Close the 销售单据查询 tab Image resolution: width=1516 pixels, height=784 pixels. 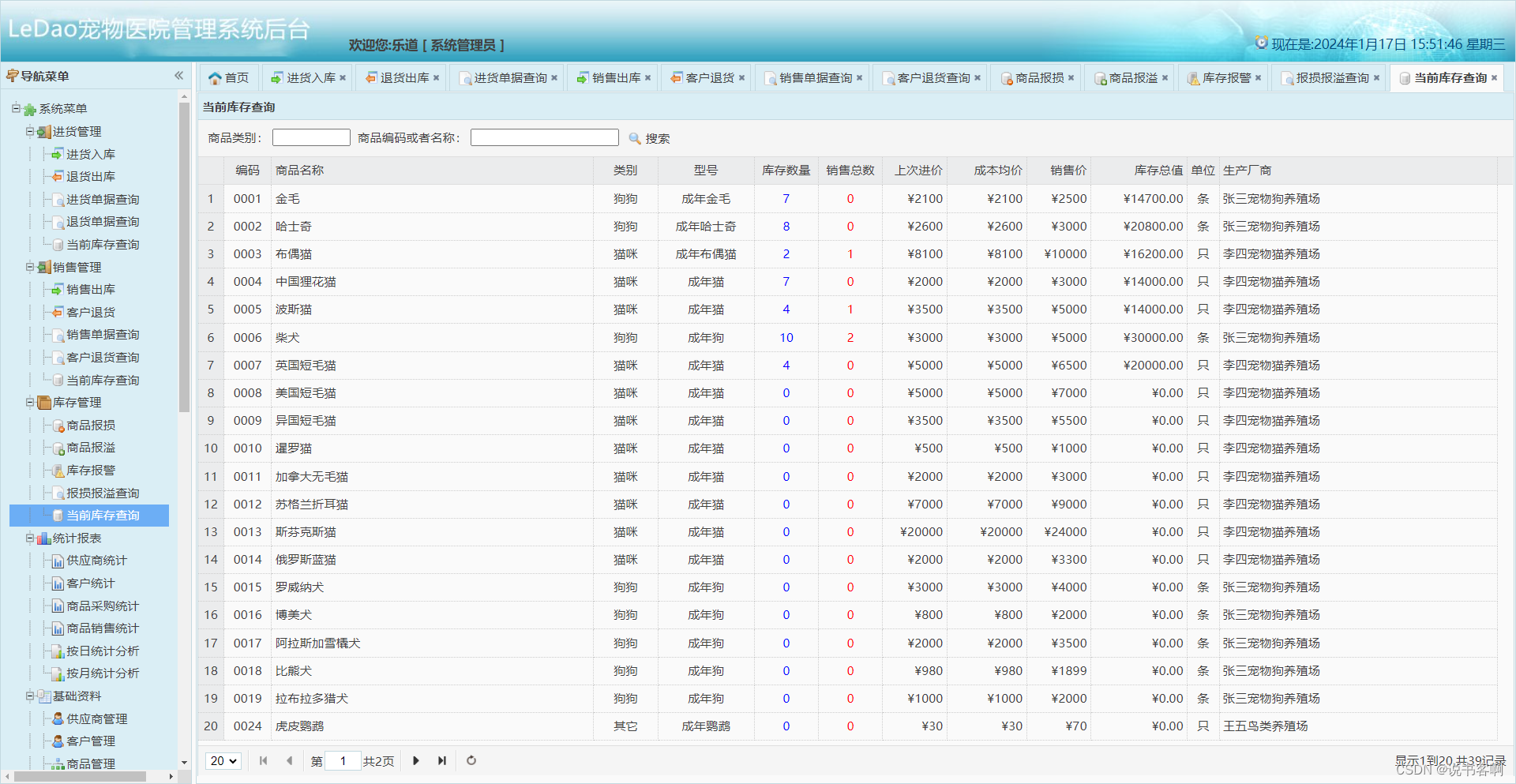(x=859, y=78)
